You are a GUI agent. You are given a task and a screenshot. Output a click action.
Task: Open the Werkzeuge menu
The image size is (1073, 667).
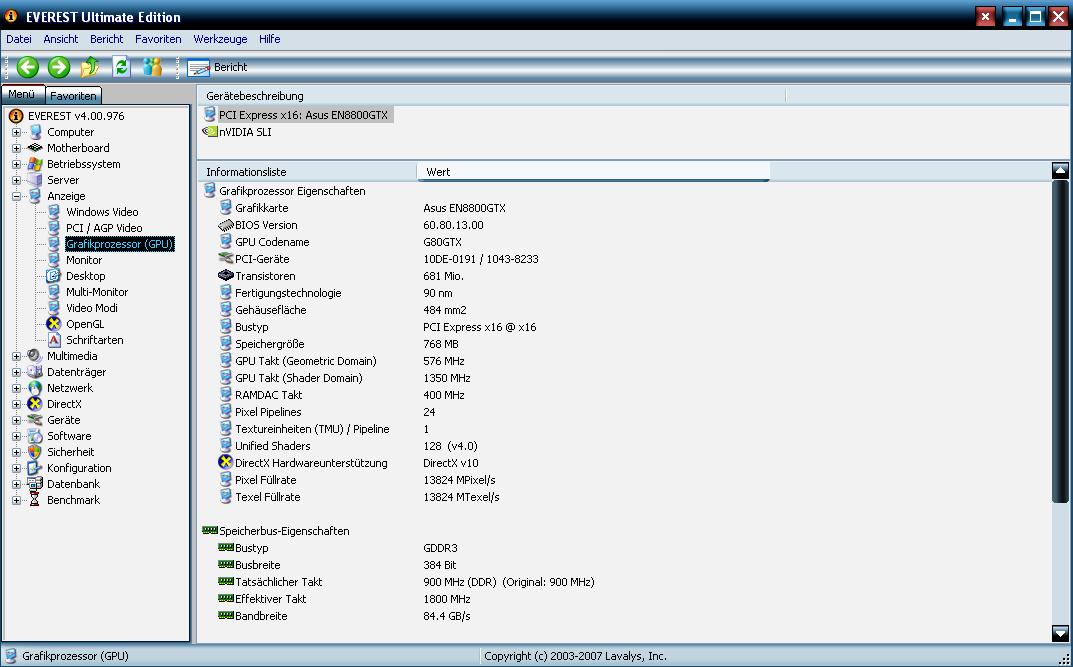coord(220,39)
